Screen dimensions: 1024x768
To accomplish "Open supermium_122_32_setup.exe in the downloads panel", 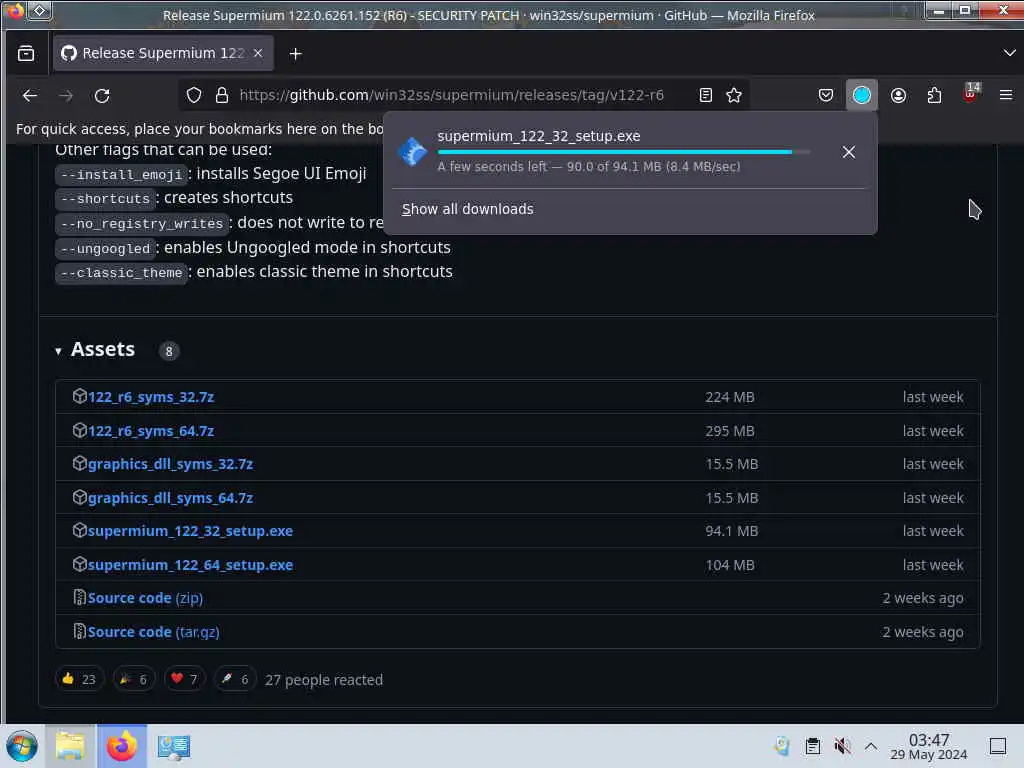I will pos(538,136).
